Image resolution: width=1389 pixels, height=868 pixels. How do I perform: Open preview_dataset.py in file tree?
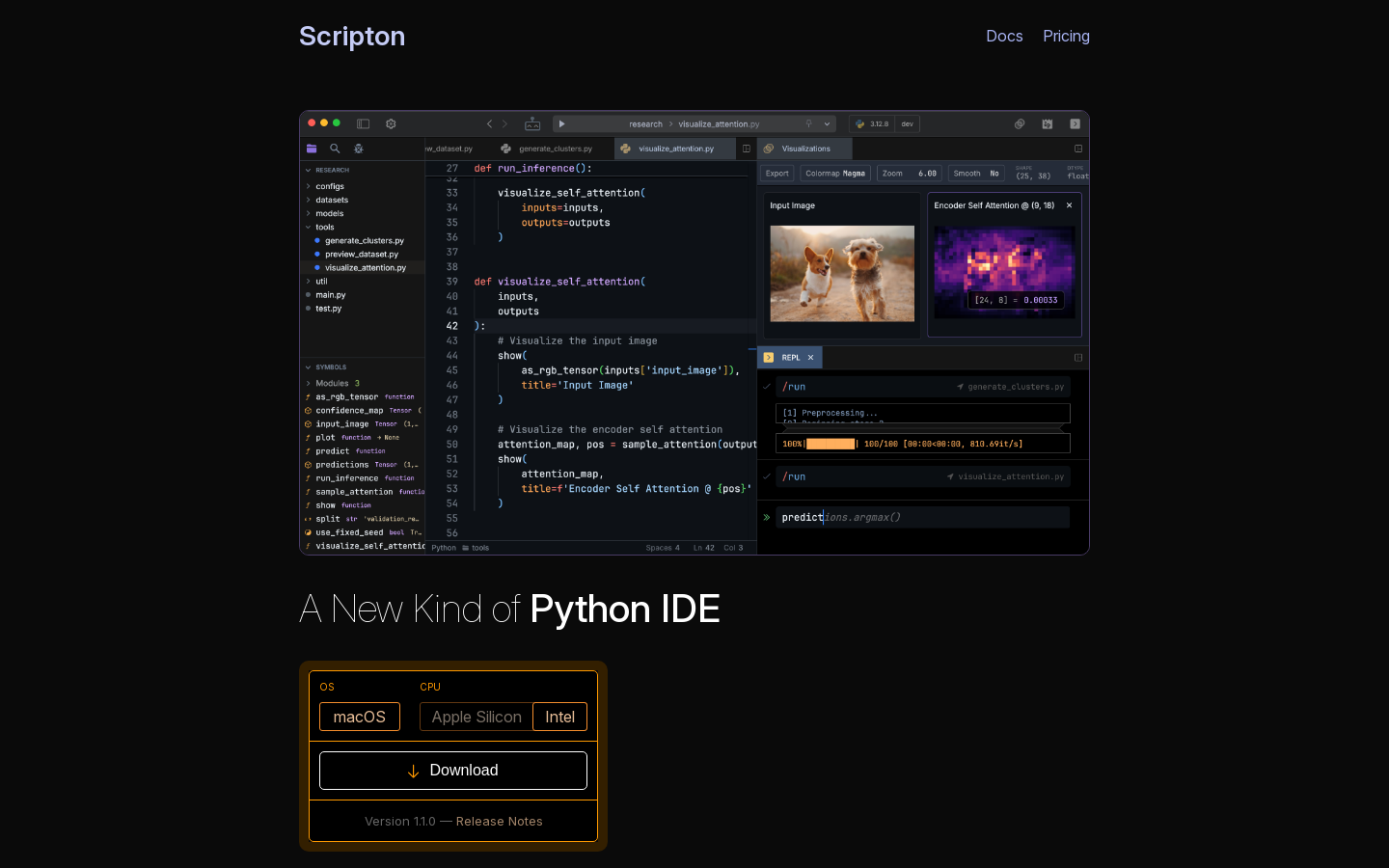tap(362, 254)
